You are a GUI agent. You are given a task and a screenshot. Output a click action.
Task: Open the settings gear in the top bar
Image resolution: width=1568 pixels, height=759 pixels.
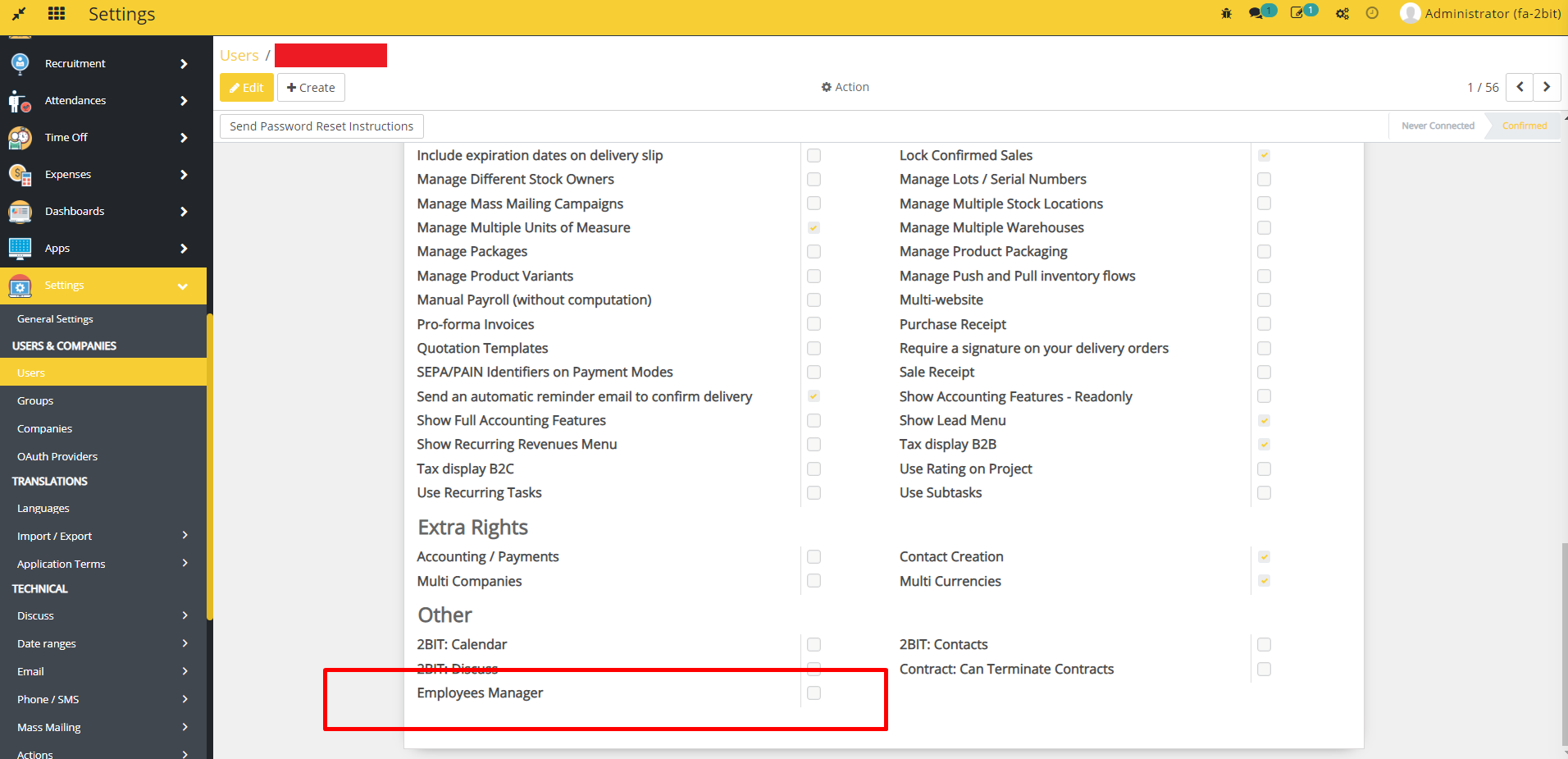pos(1342,14)
